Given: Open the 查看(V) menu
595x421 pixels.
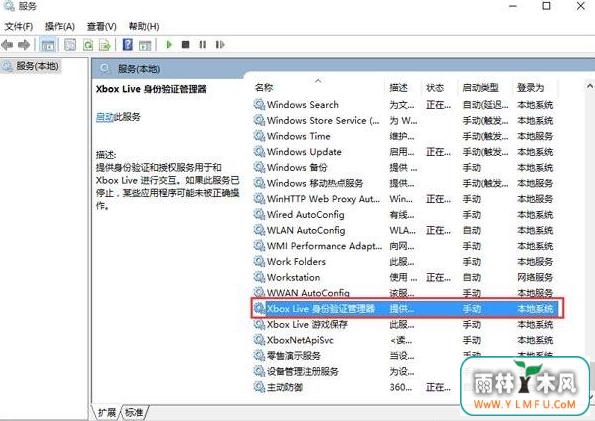Looking at the screenshot, I should 101,26.
